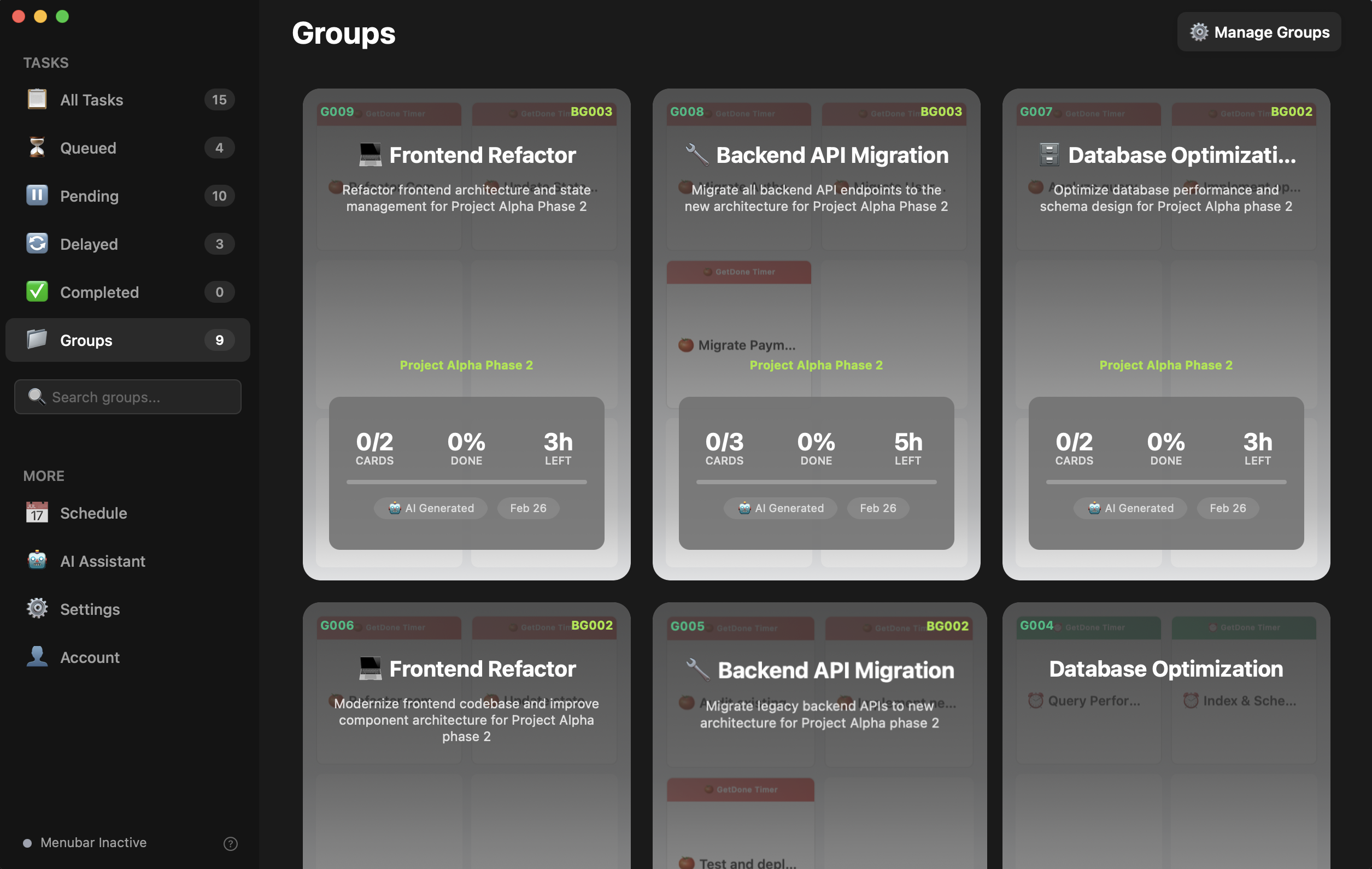Viewport: 1372px width, 869px height.
Task: Click the BG003 tag on G009 card
Action: point(591,111)
